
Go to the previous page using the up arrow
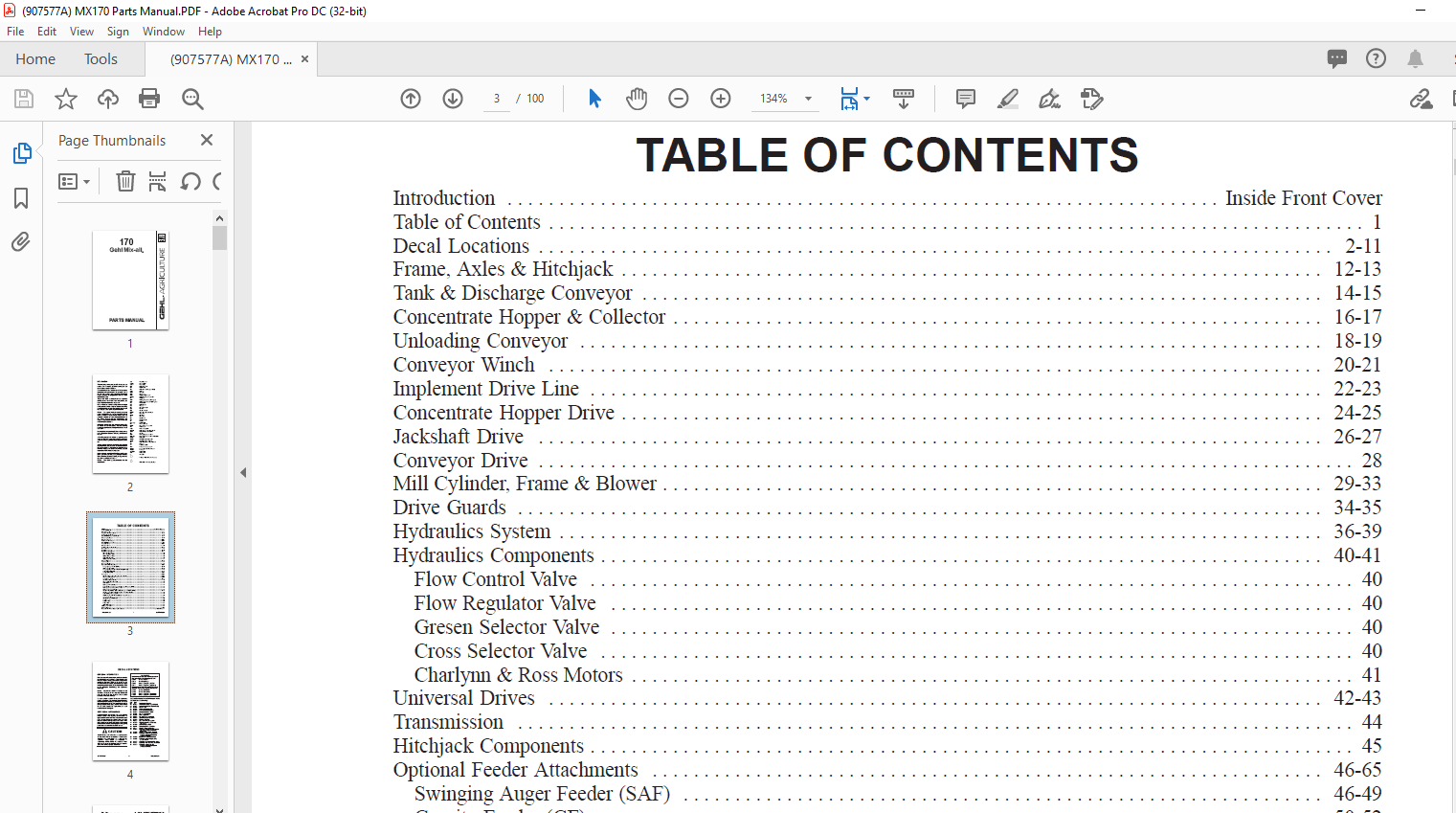pyautogui.click(x=411, y=99)
